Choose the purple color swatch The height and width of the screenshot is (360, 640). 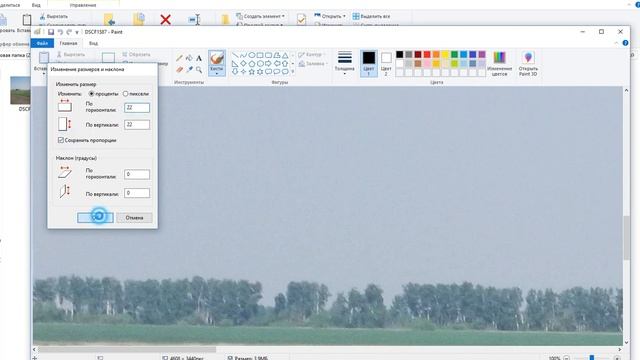[x=482, y=54]
